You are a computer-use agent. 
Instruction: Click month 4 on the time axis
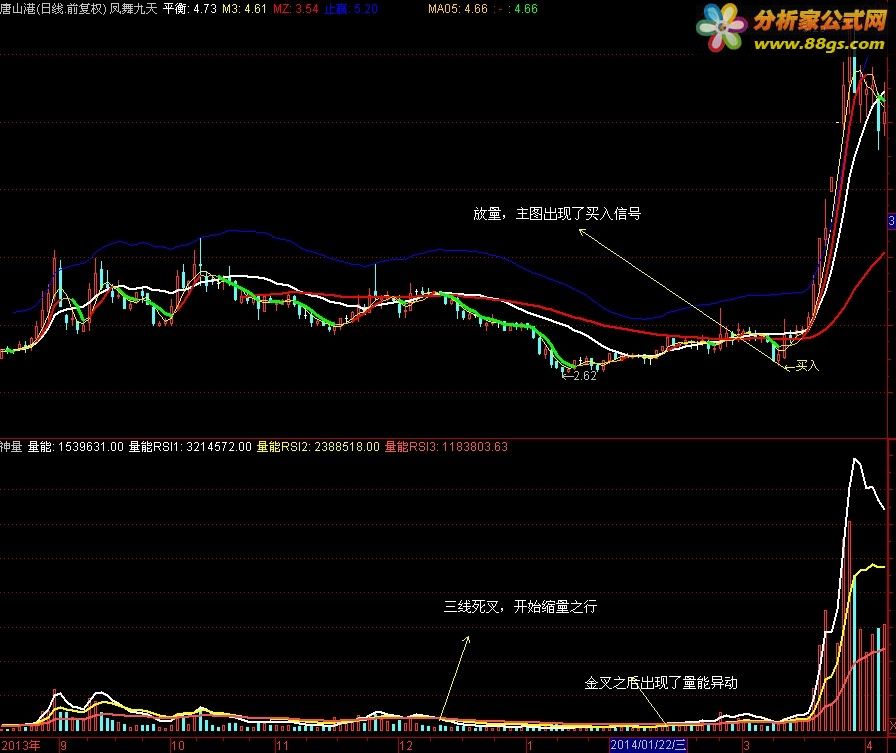[869, 746]
